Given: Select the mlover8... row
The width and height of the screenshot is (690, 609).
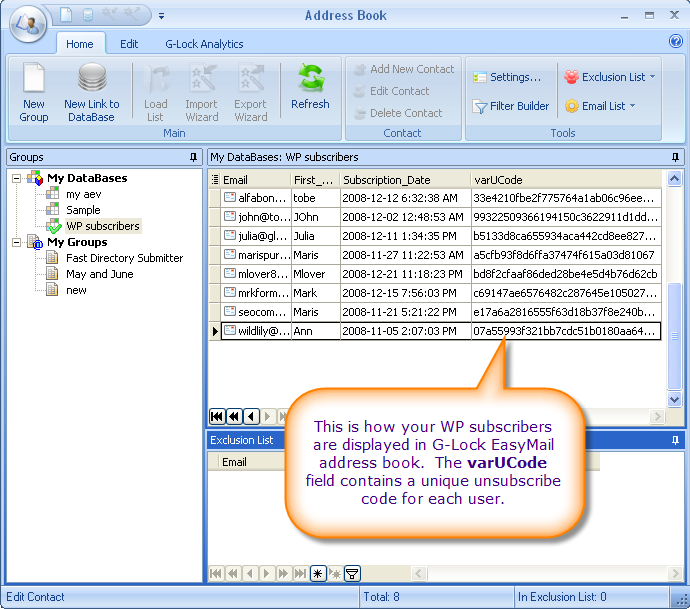Looking at the screenshot, I should 435,274.
